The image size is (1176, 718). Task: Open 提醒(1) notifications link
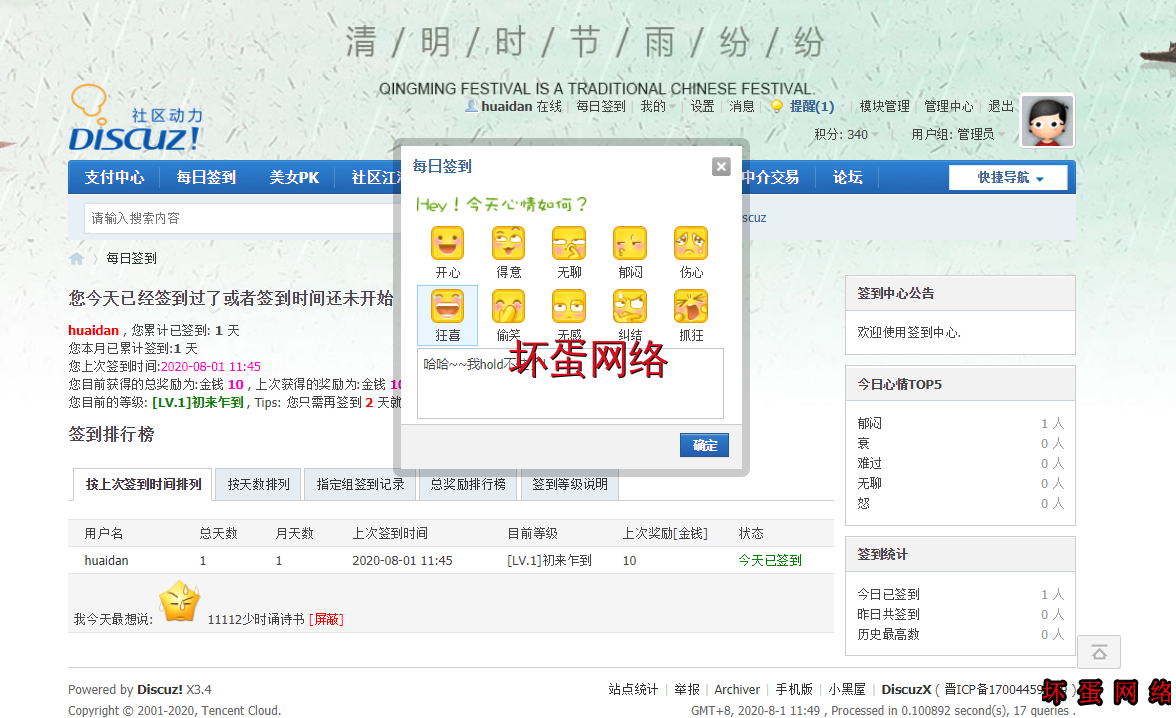[812, 107]
